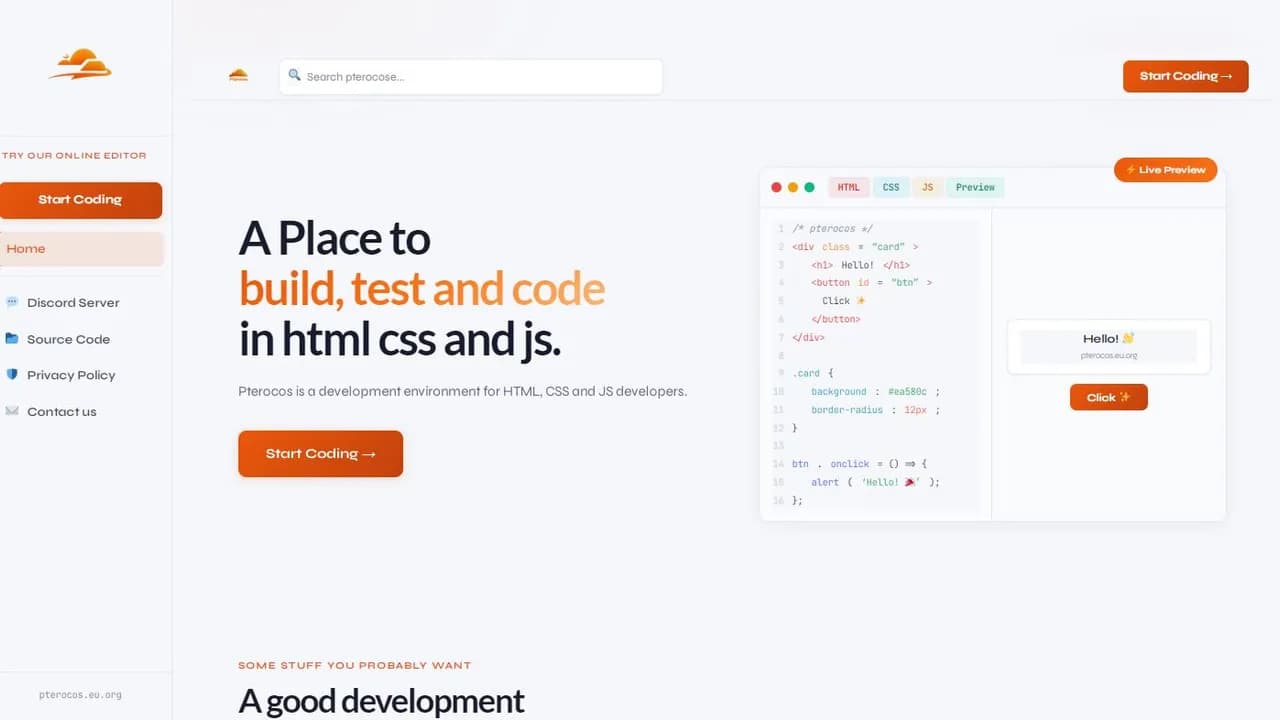The image size is (1280, 720).
Task: Click the "</div>" closing tag code line
Action: [808, 337]
